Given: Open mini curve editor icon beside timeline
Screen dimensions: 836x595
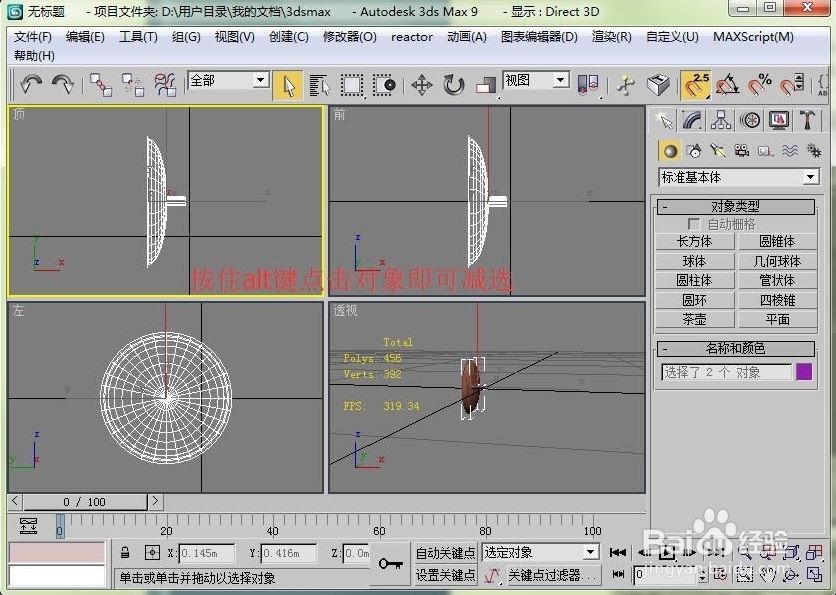Looking at the screenshot, I should tap(28, 526).
